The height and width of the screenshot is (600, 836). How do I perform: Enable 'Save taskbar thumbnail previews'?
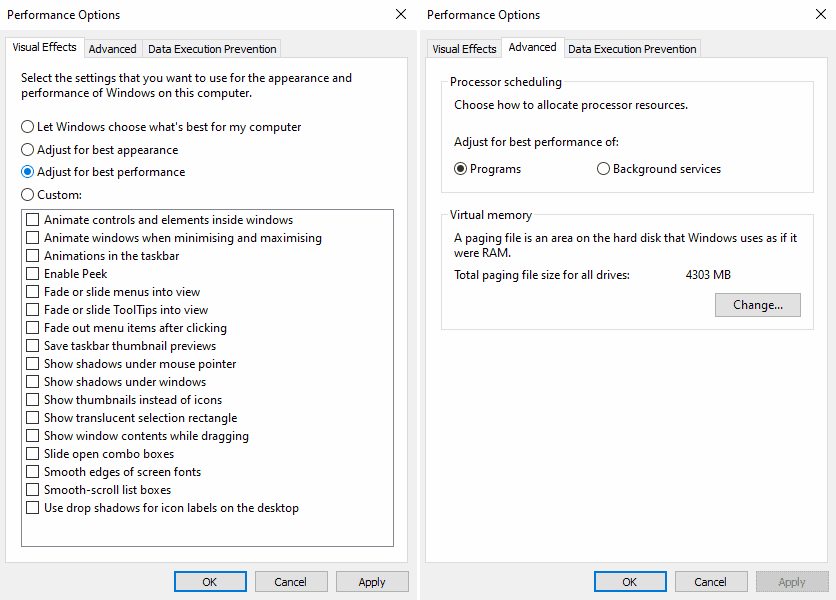coord(31,345)
